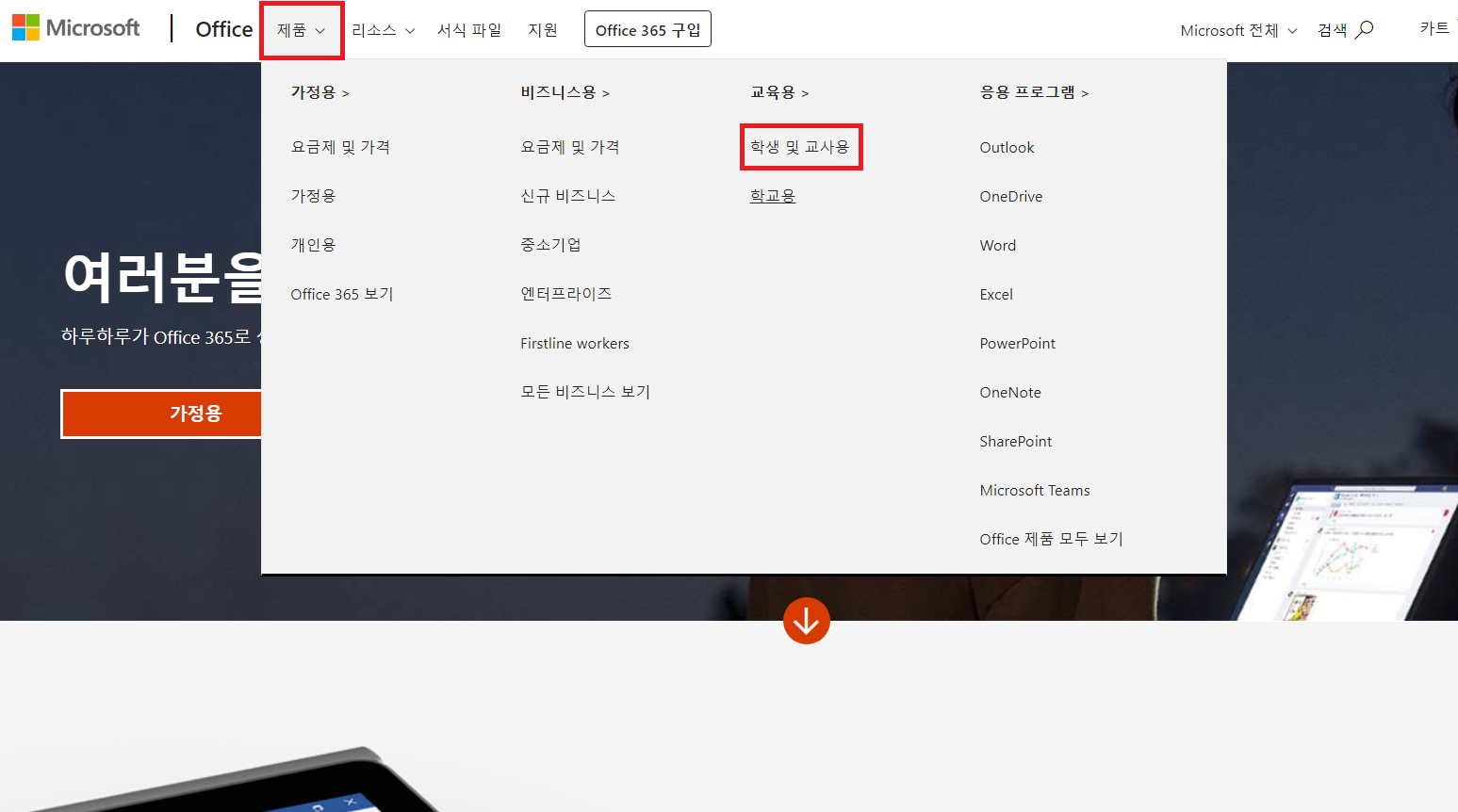
Task: Open the 비즈니스용 > category heading
Action: pyautogui.click(x=565, y=92)
